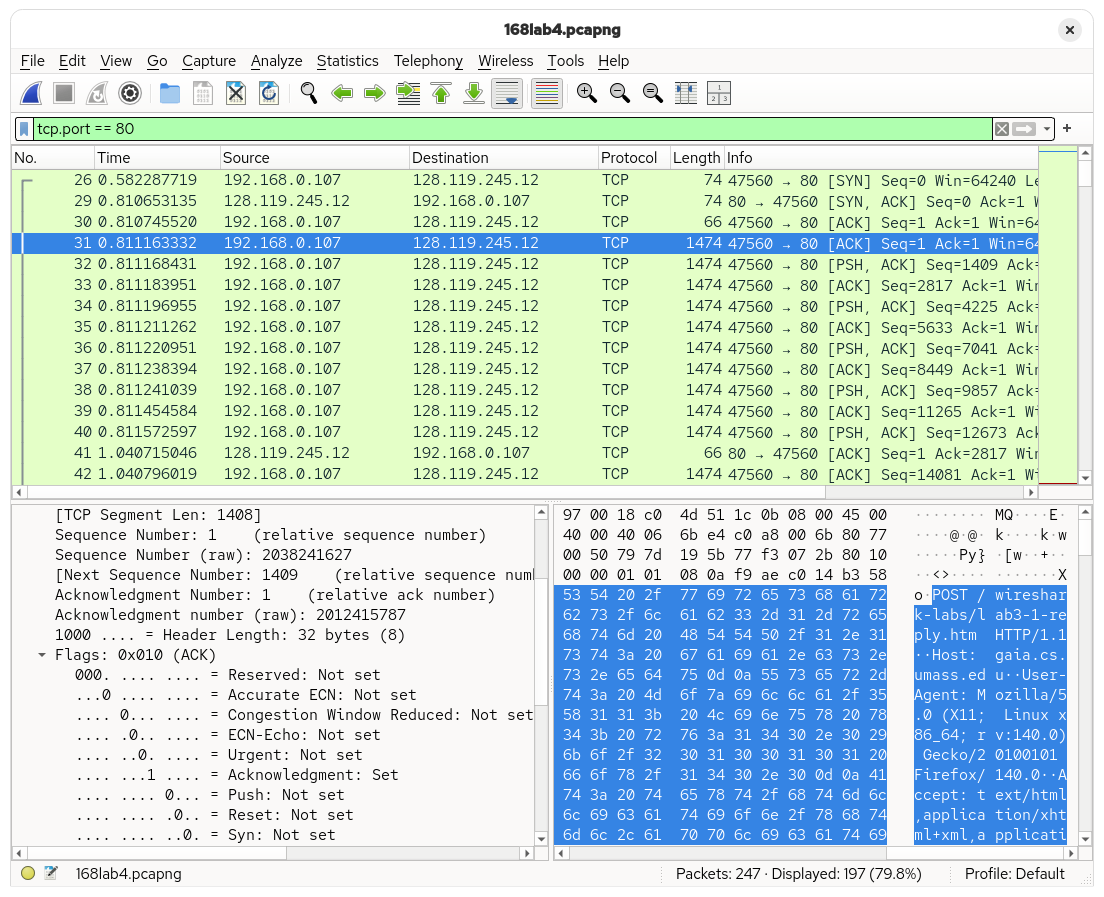Screen dimensions: 1104x897
Task: Click the open capture file folder icon
Action: (170, 94)
